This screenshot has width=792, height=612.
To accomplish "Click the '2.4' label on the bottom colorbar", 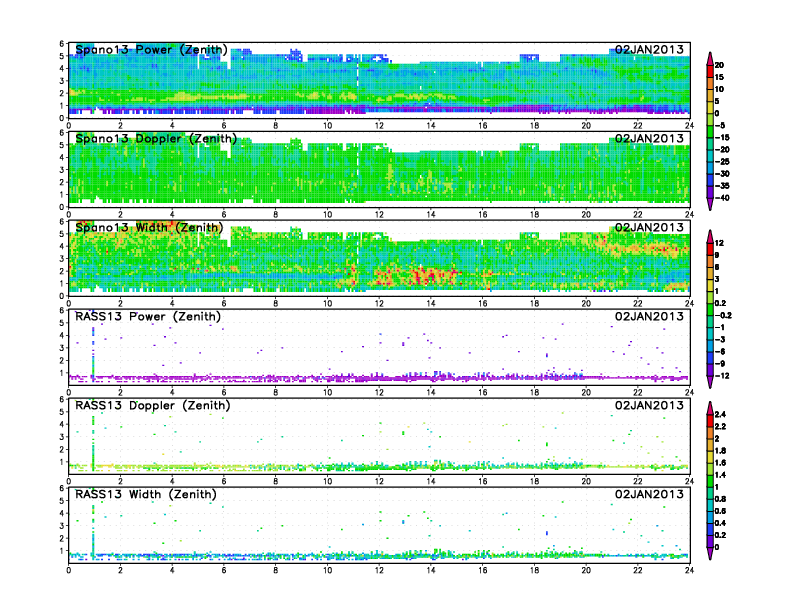I will (721, 415).
